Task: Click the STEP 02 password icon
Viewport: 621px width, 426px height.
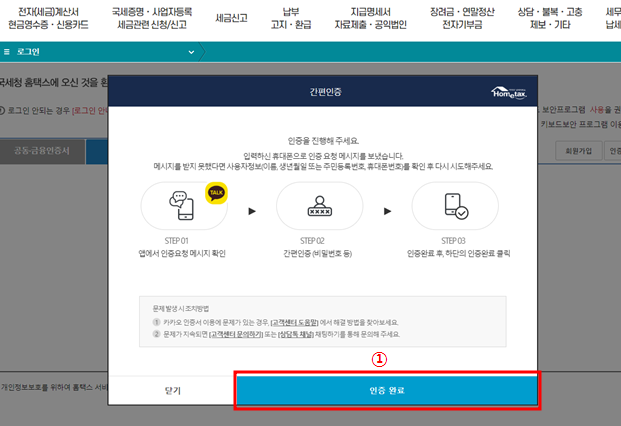Action: 320,206
